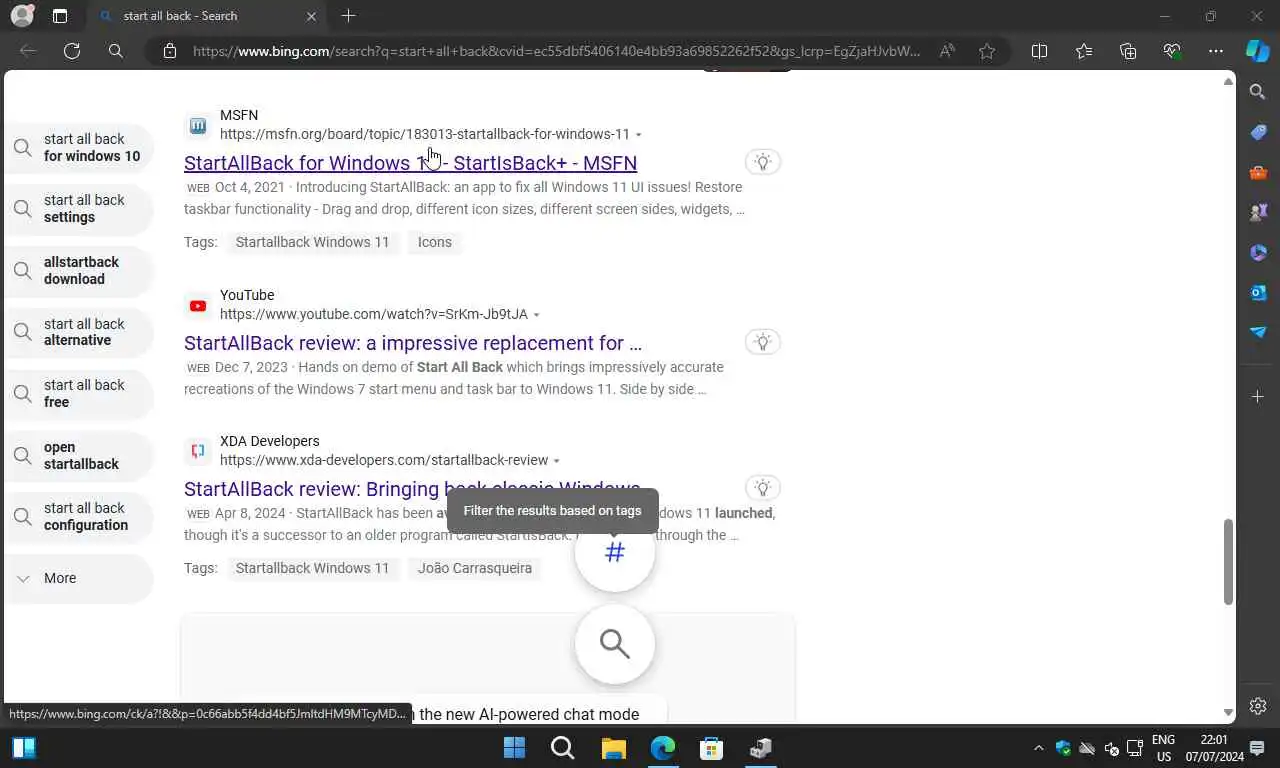
Task: Open XDA 'StartAllBack review: Bringing back classic Windows' result
Action: pyautogui.click(x=412, y=489)
